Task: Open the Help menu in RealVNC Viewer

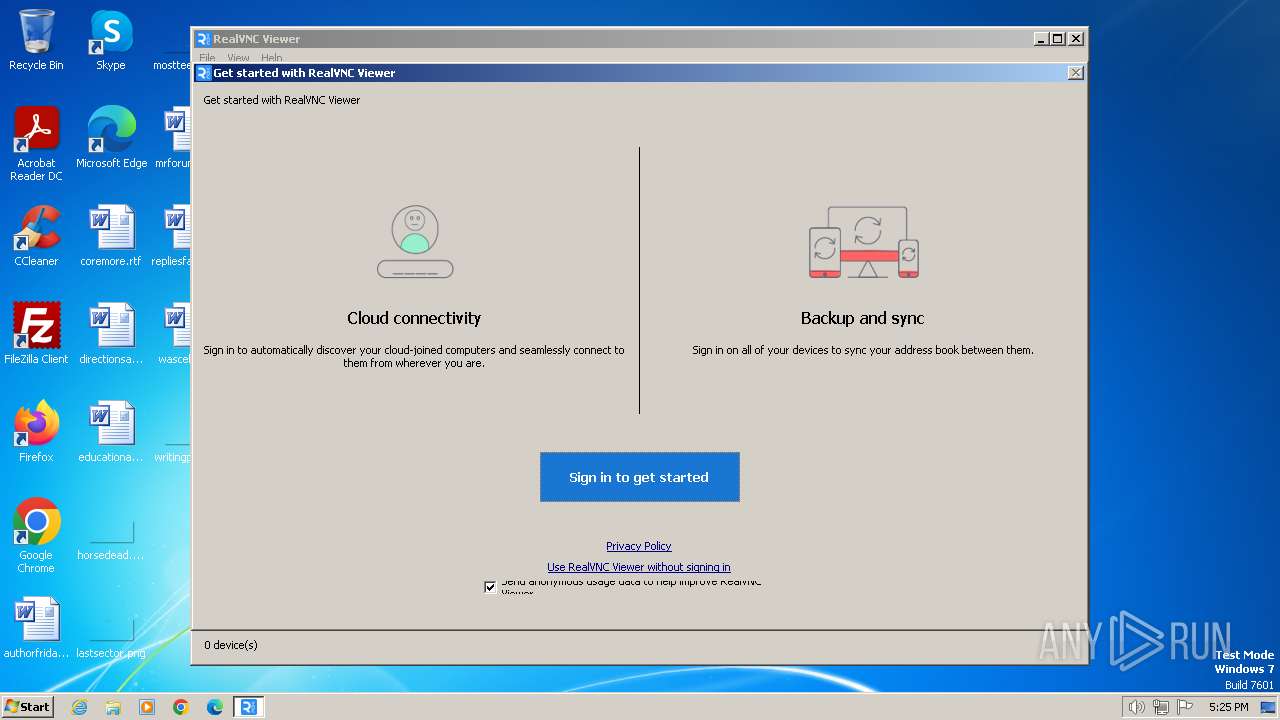Action: click(271, 58)
